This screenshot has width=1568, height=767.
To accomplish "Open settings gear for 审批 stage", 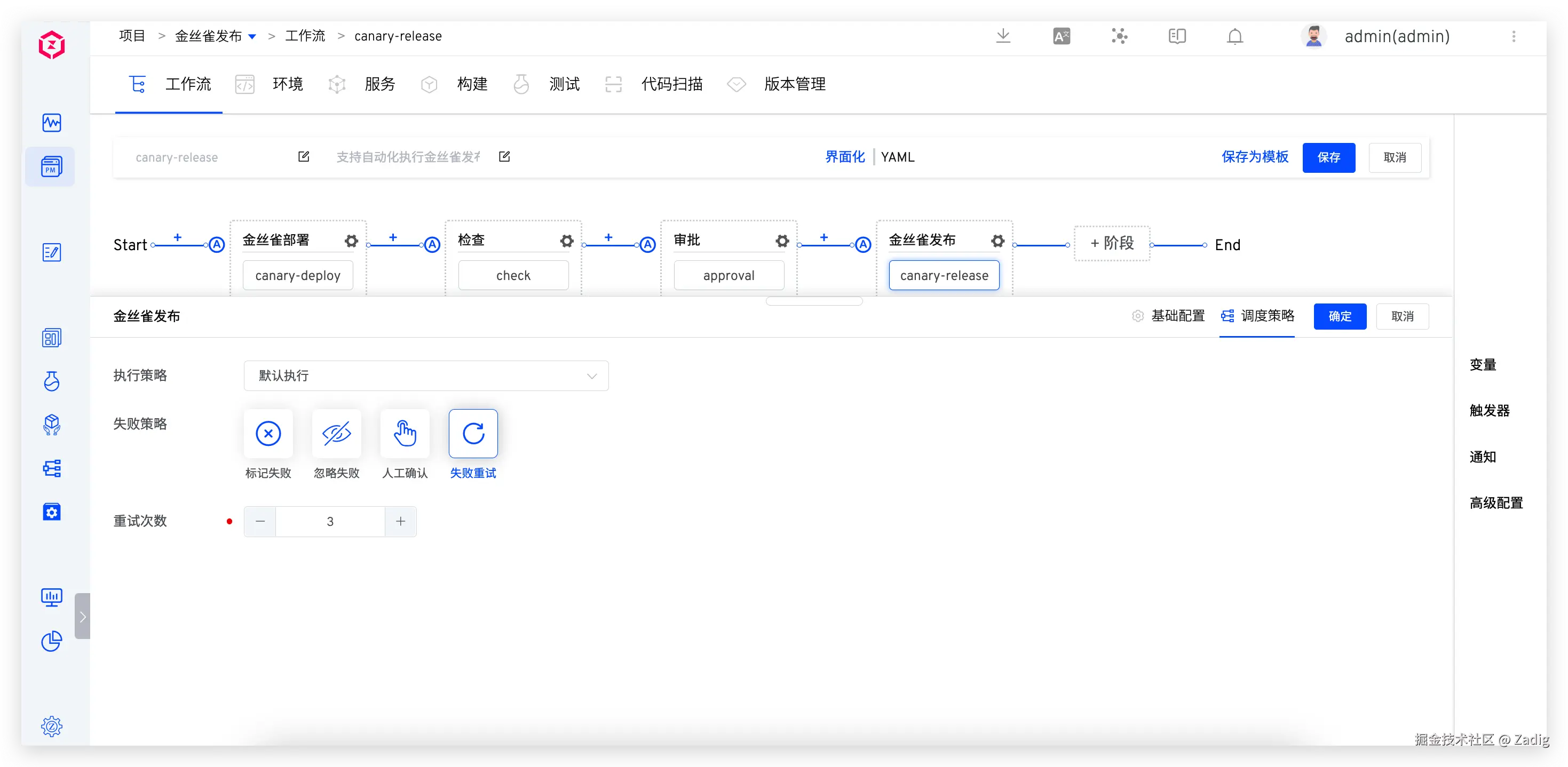I will (x=782, y=241).
